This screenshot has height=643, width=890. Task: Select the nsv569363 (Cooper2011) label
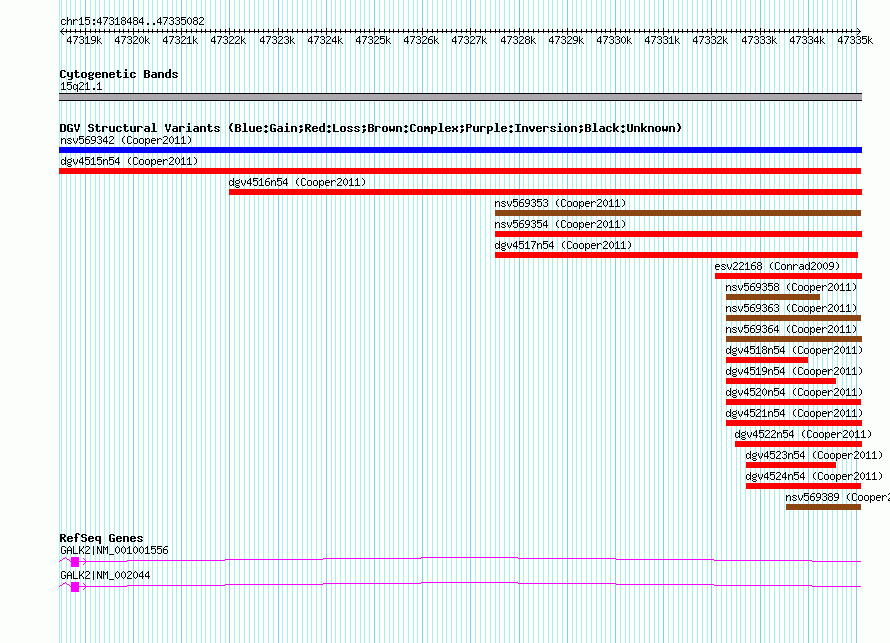click(x=791, y=308)
